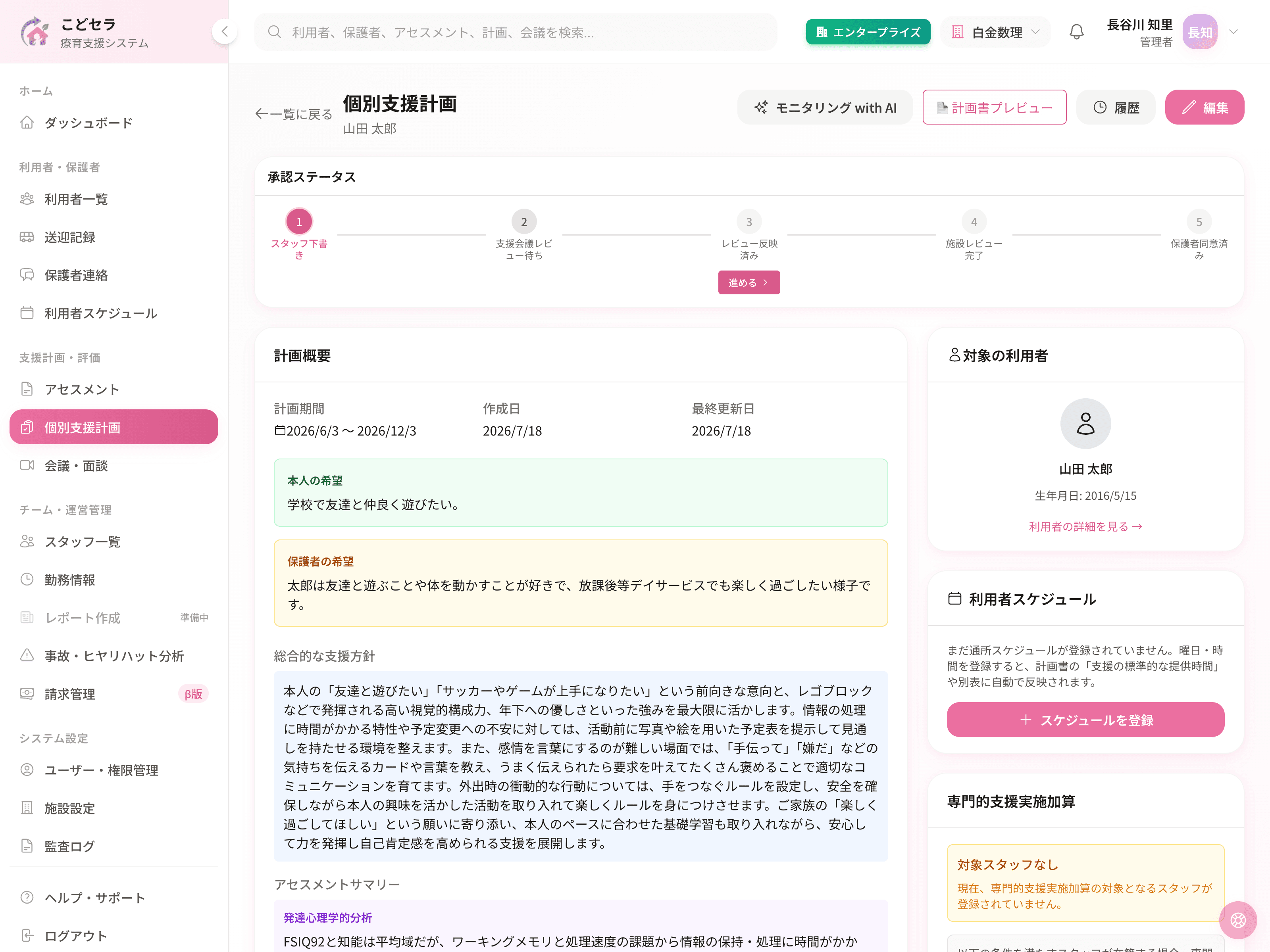Viewport: 1270px width, 952px height.
Task: Select step 5 保護者同意済み circle
Action: click(1199, 221)
